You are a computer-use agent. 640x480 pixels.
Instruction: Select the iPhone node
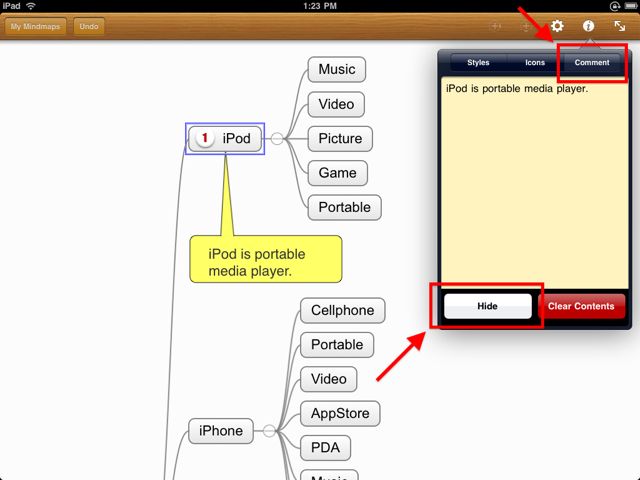point(221,431)
